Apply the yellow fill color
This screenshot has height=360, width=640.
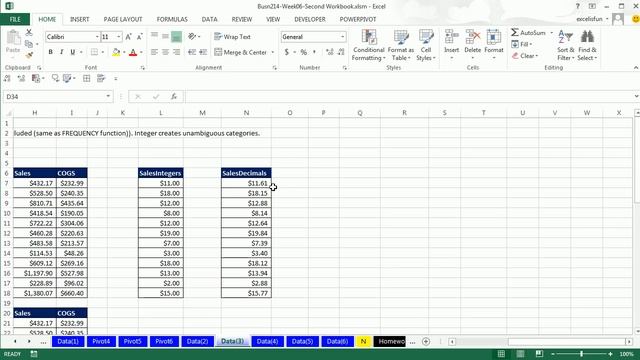point(116,52)
